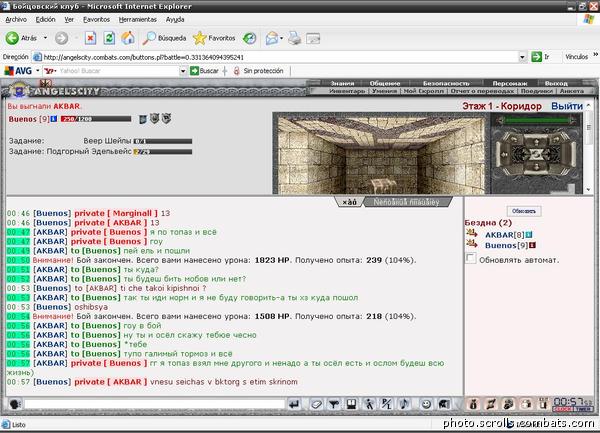Click the Выйти exit link

[567, 106]
